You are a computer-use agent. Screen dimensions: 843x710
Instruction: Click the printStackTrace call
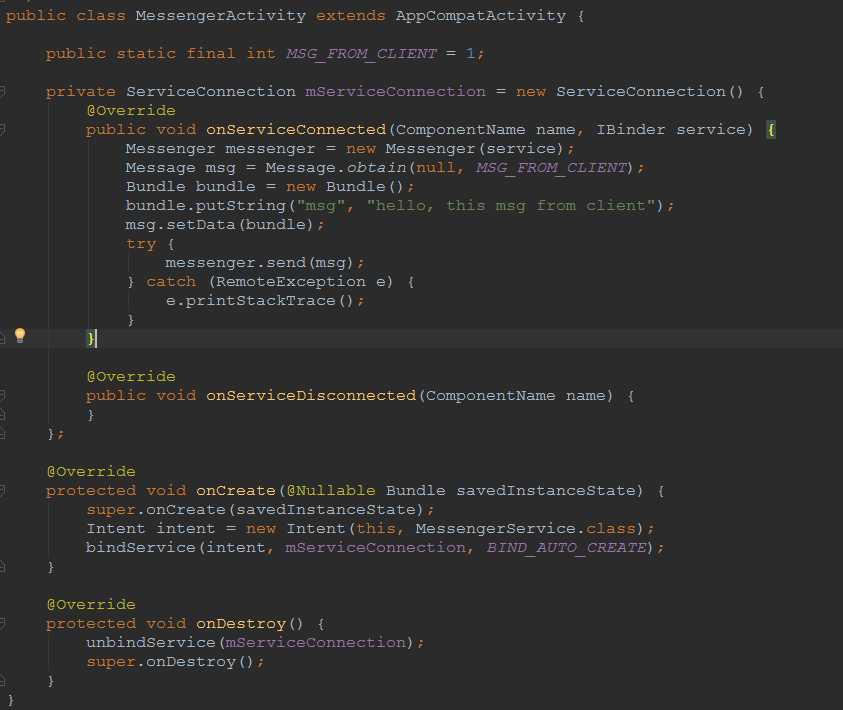coord(260,300)
